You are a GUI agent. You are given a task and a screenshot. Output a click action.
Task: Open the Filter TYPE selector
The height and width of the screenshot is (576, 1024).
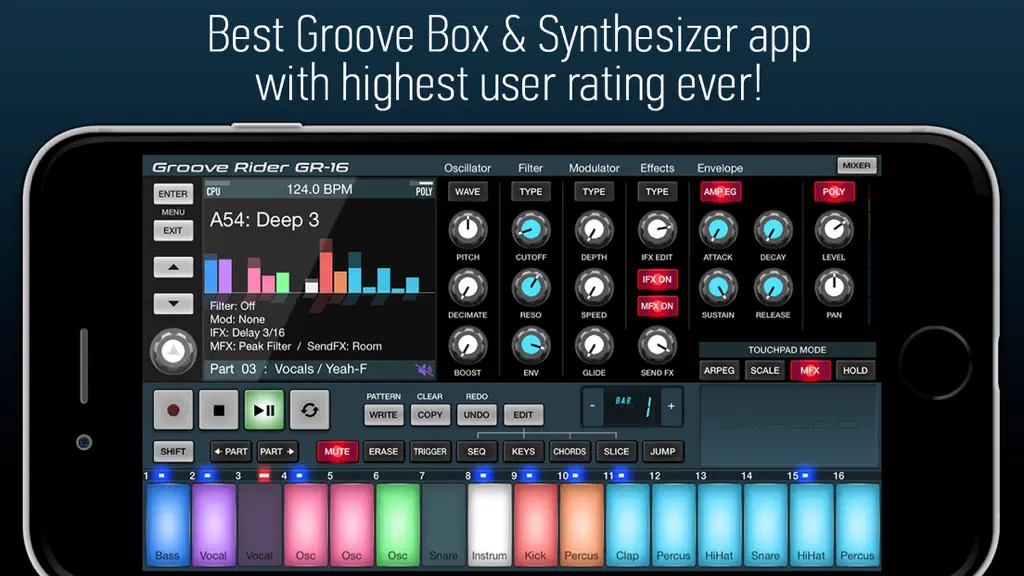[531, 191]
